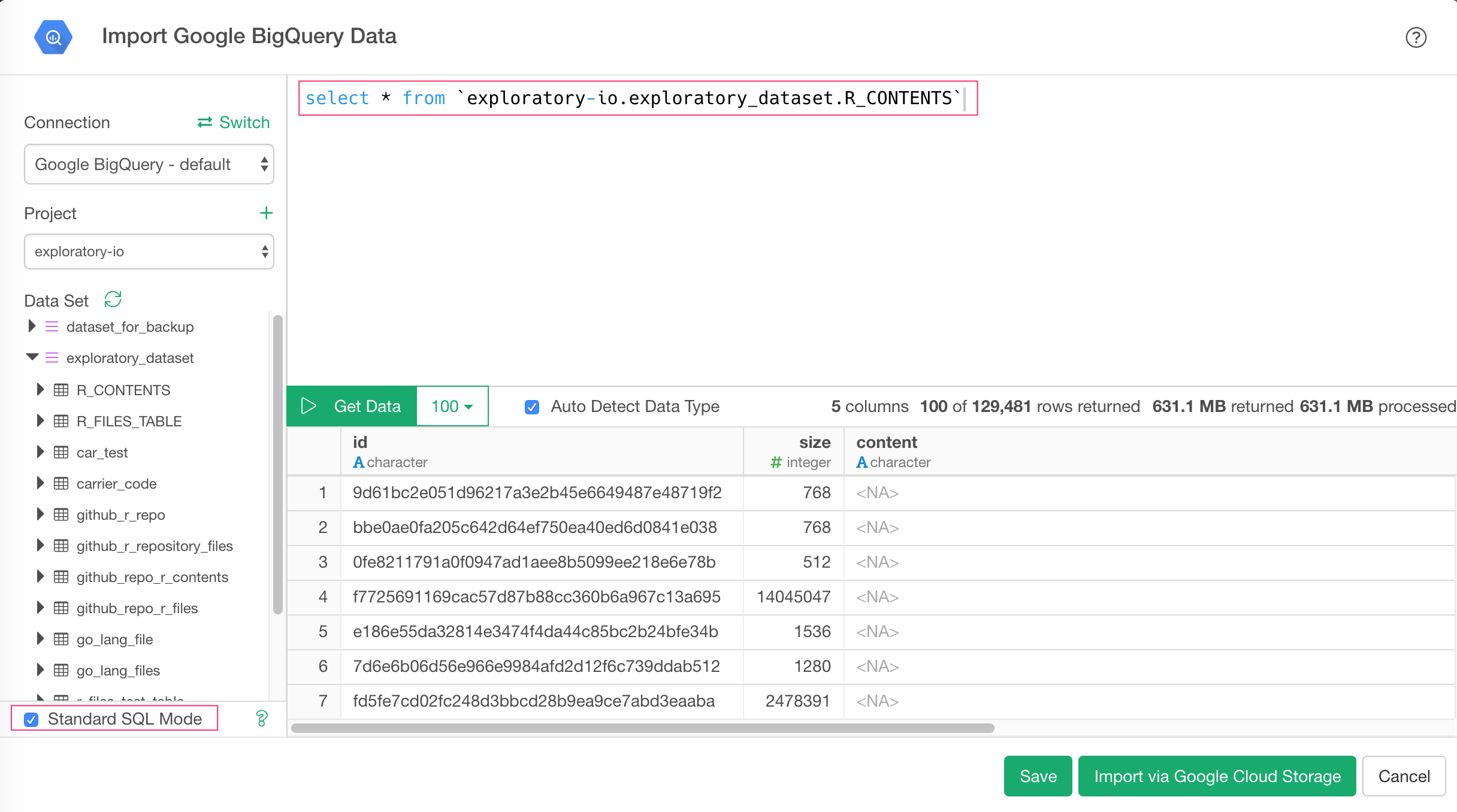Expand the go_lang_files node

click(40, 669)
